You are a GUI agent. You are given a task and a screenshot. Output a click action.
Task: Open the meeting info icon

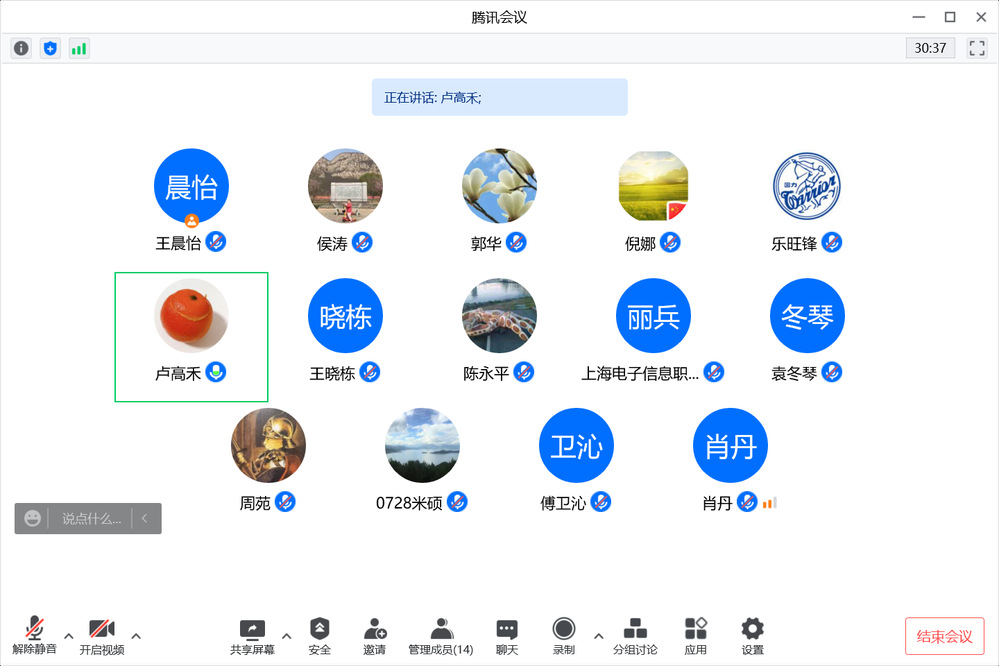click(x=21, y=48)
